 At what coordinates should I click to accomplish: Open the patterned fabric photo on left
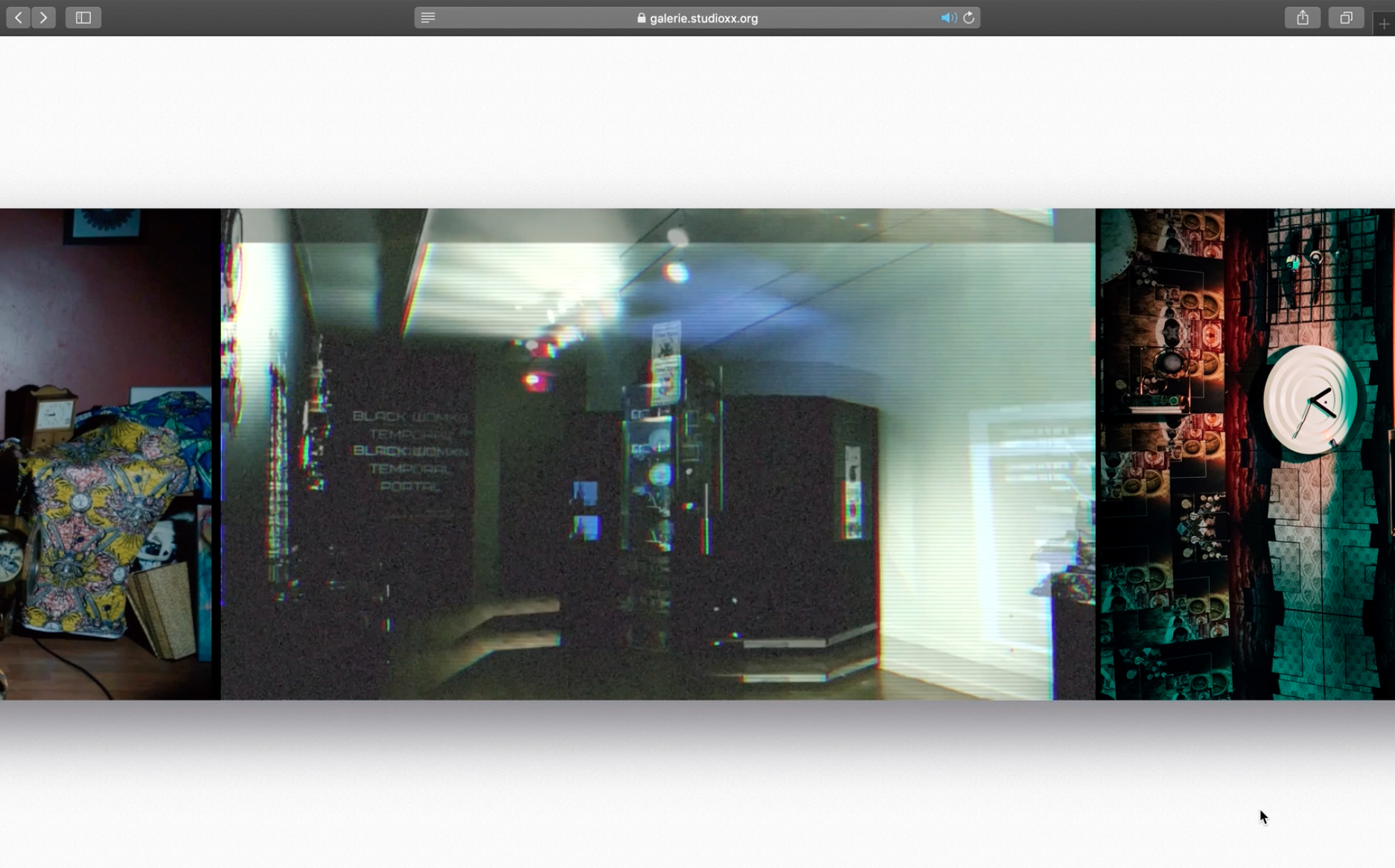pyautogui.click(x=106, y=454)
